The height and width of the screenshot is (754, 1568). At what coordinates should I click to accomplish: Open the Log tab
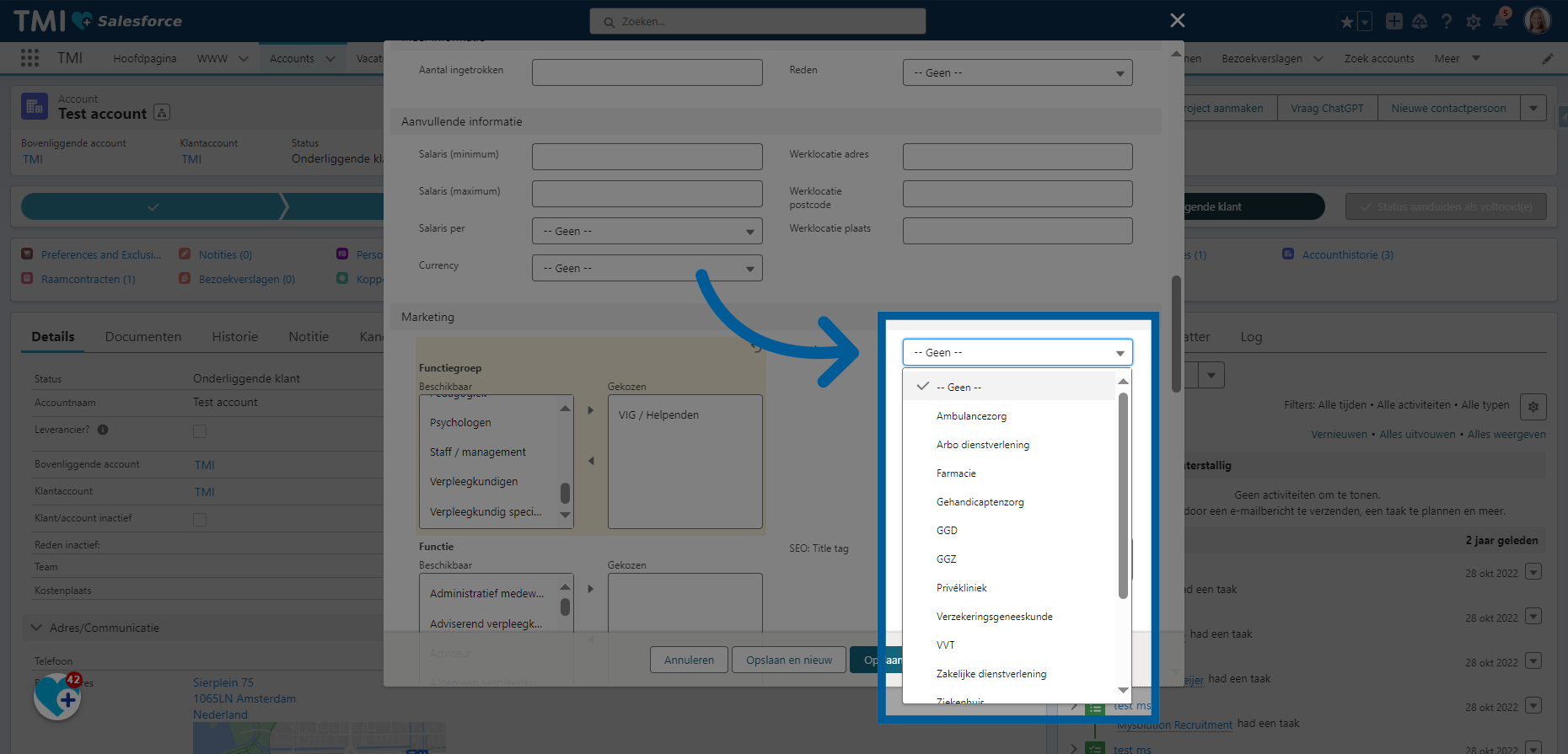1251,337
